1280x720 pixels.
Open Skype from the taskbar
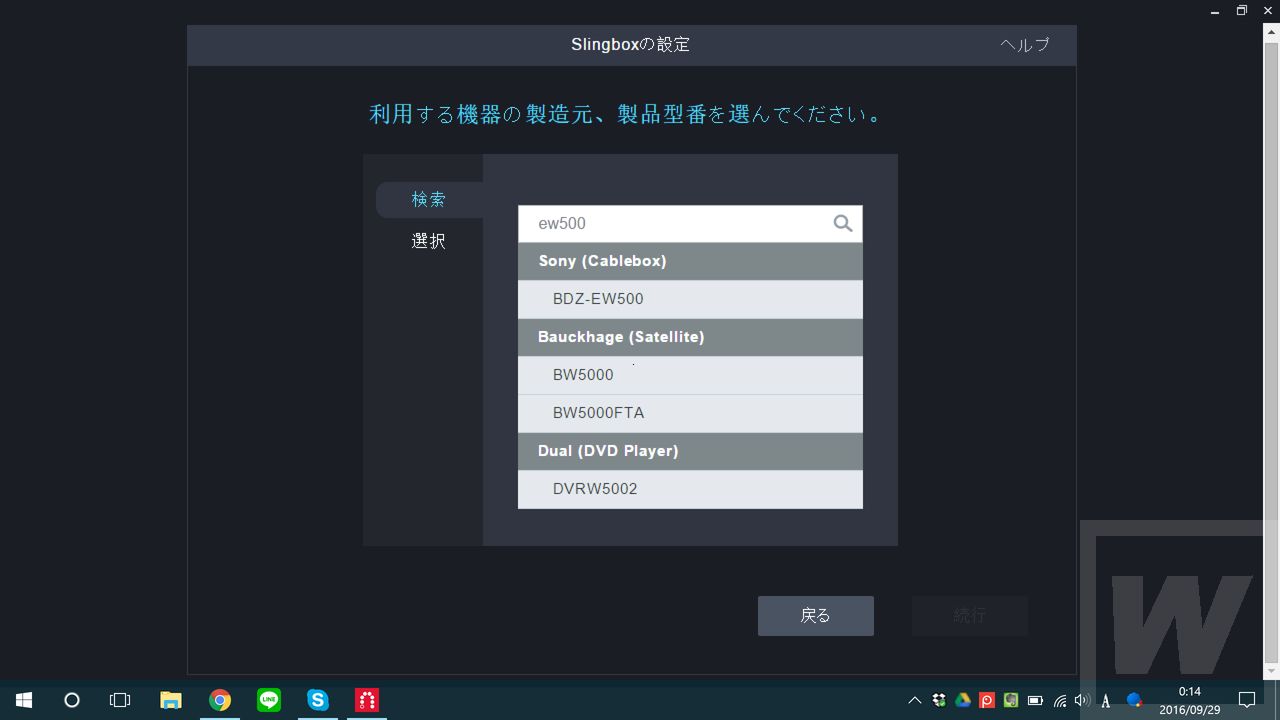pos(318,700)
